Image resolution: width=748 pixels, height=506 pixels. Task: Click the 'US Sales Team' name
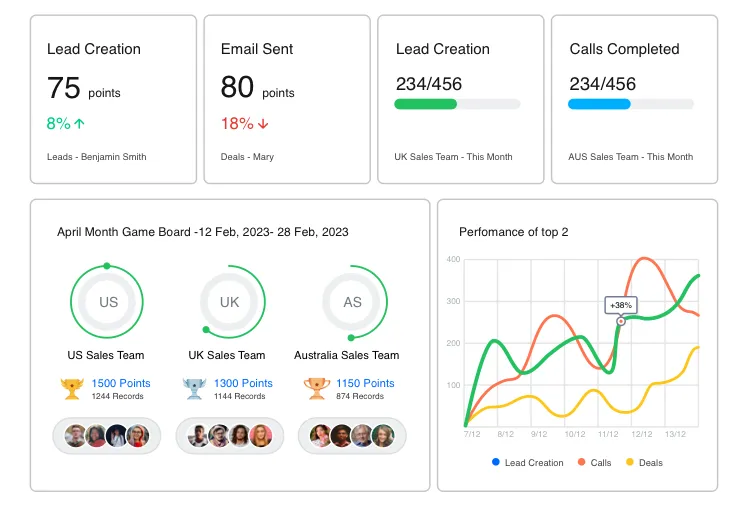click(106, 355)
